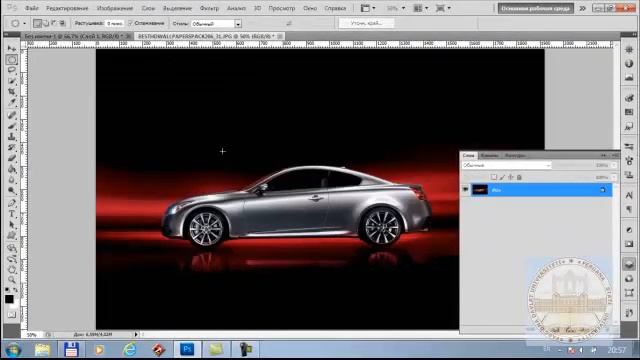Select the Elliptical Marquee tool in toolbox
Screen dimensions: 640x360
click(12, 60)
